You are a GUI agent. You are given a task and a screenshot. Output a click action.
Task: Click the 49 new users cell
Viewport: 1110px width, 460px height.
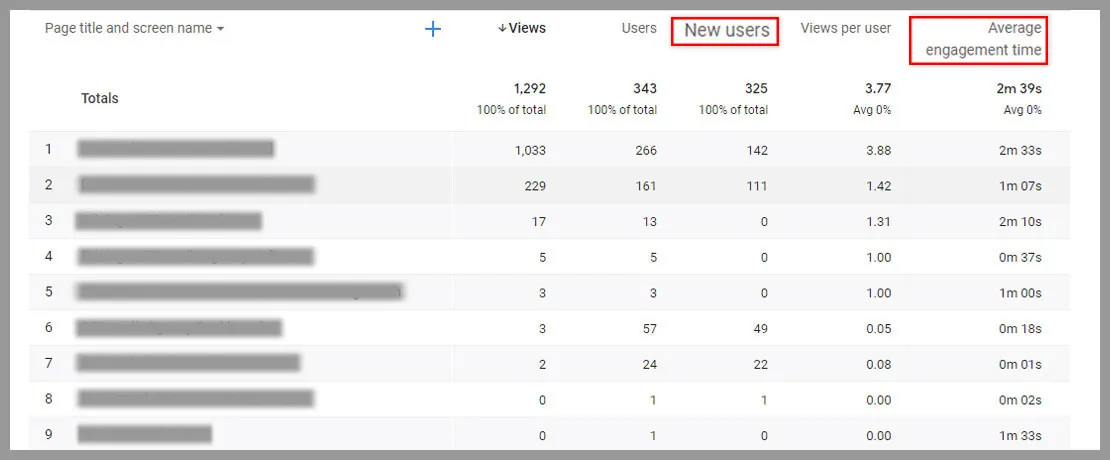coord(760,328)
